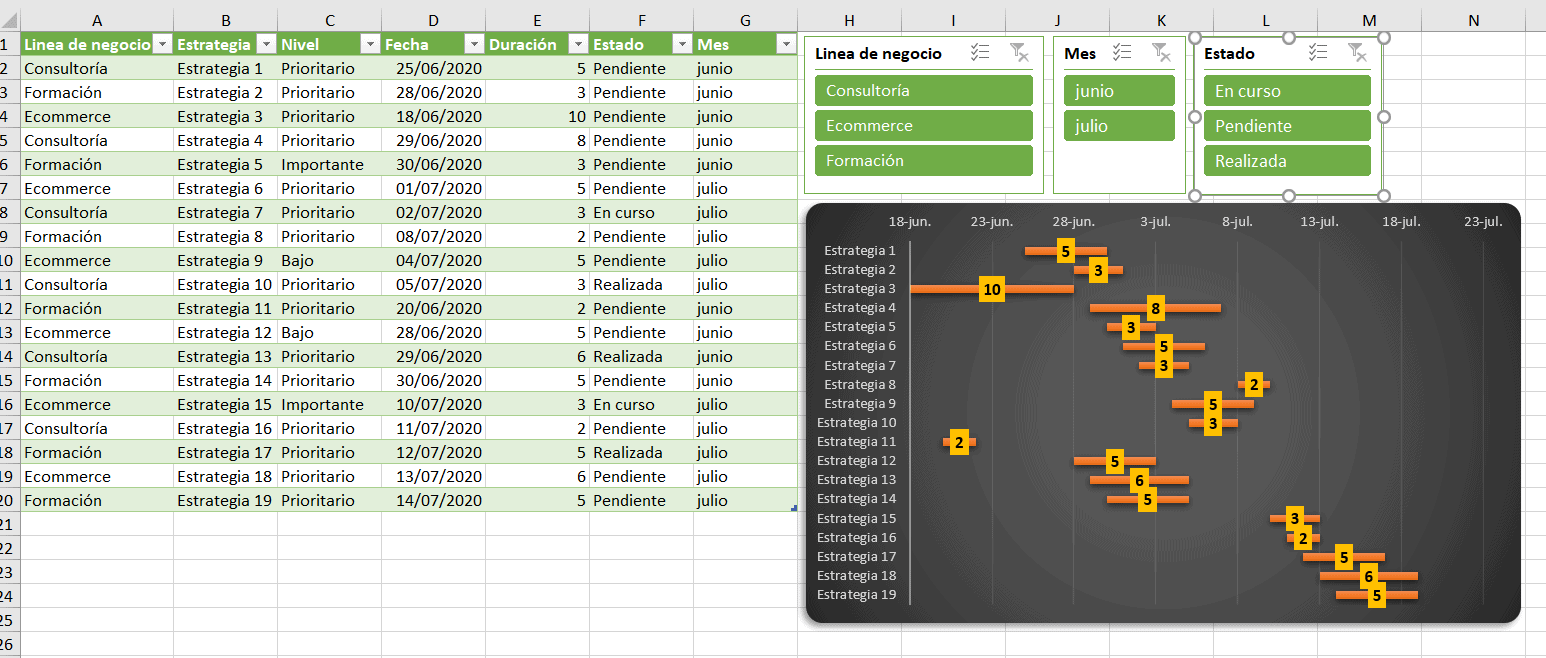Viewport: 1546px width, 658px height.
Task: Click 18-jun. axis label in chart
Action: point(910,222)
